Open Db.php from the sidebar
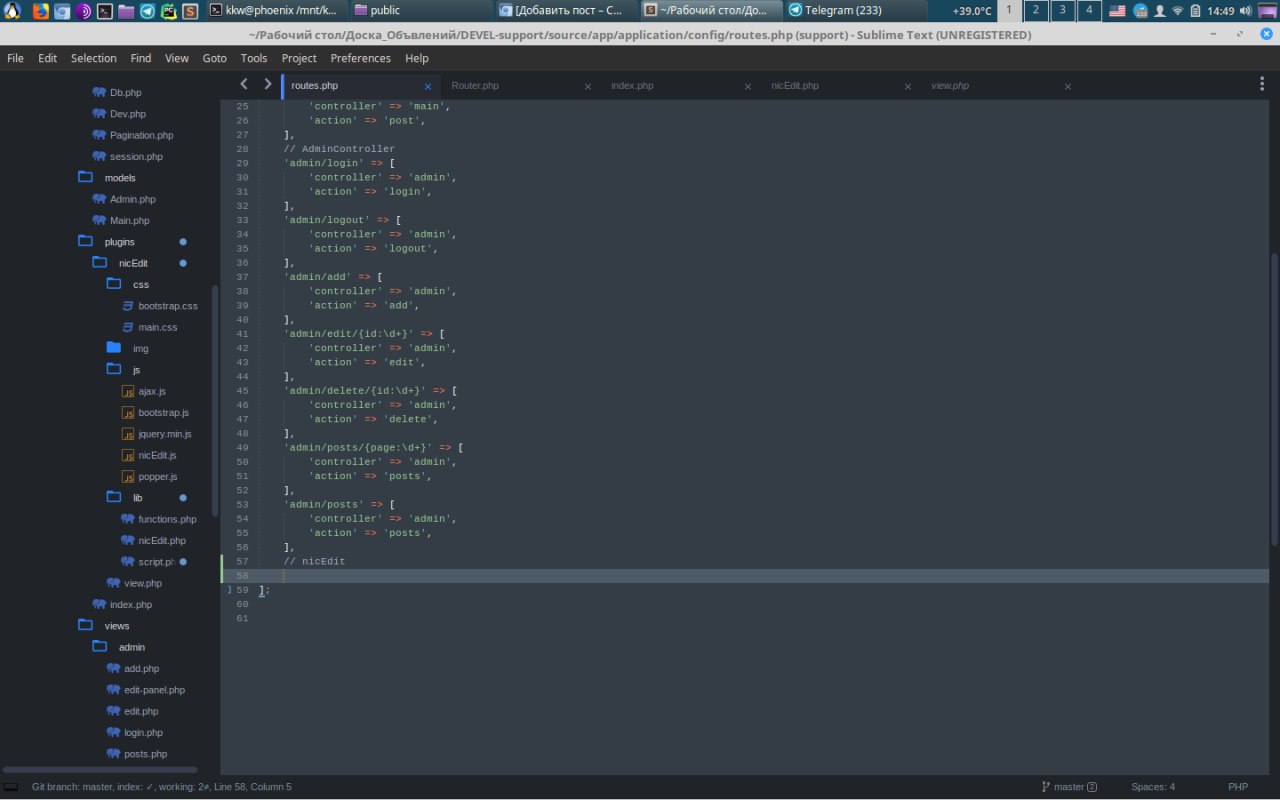 [125, 92]
